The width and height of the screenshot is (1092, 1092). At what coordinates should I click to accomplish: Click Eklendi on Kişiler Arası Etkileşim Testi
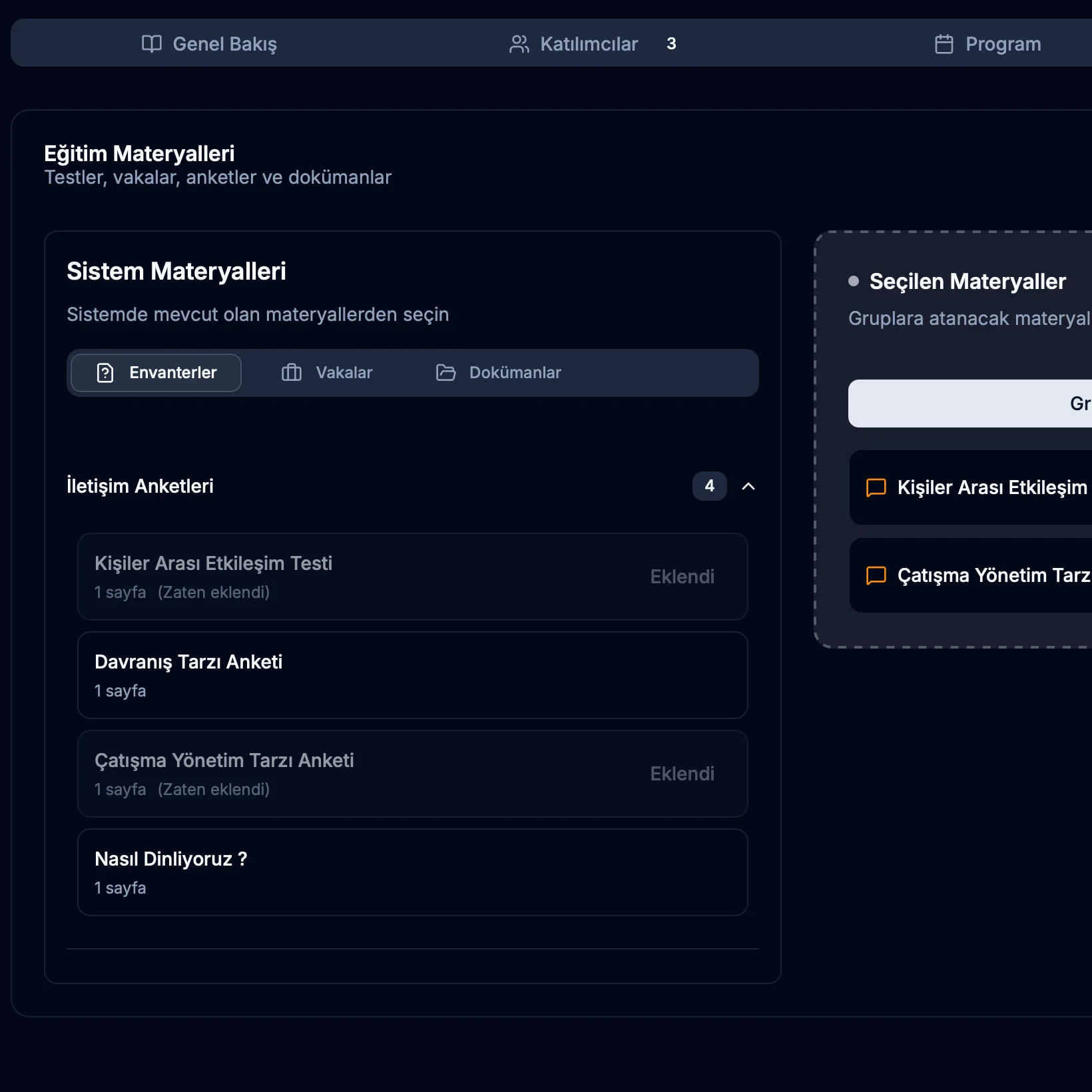[682, 577]
